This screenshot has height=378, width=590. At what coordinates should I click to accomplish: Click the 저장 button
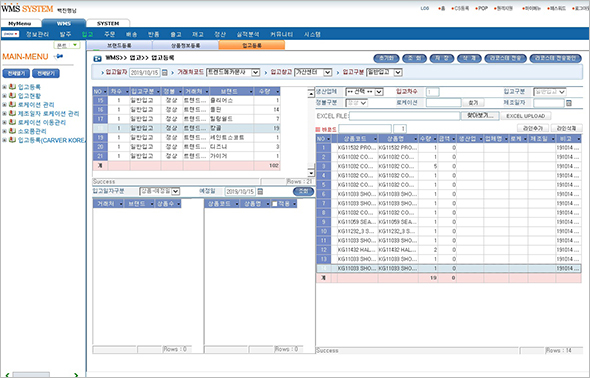point(442,58)
